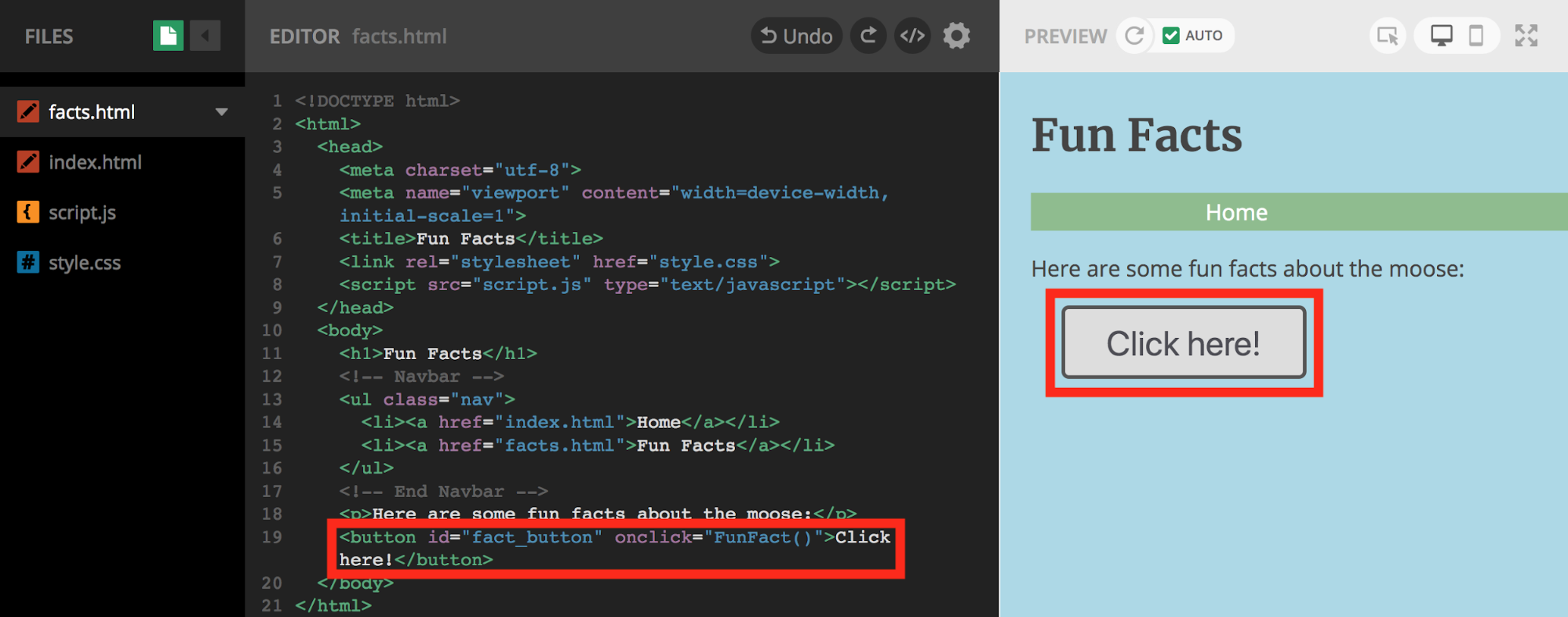The height and width of the screenshot is (617, 1568).
Task: Open editor settings gear
Action: (x=956, y=36)
